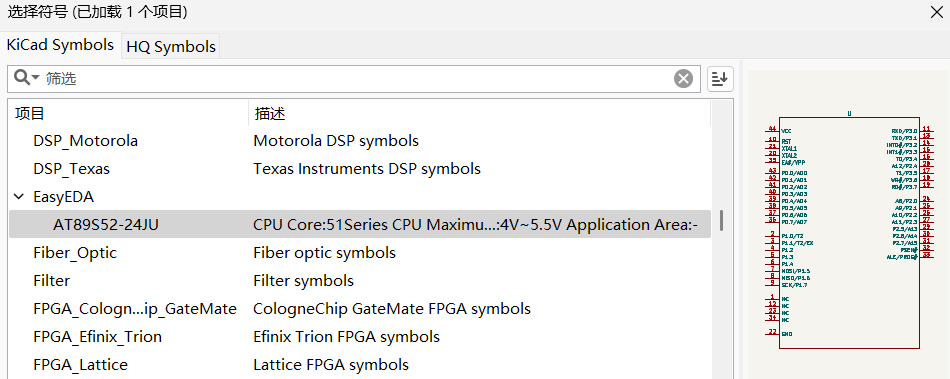The height and width of the screenshot is (379, 950).
Task: Close the symbol chooser dialog
Action: (x=937, y=12)
